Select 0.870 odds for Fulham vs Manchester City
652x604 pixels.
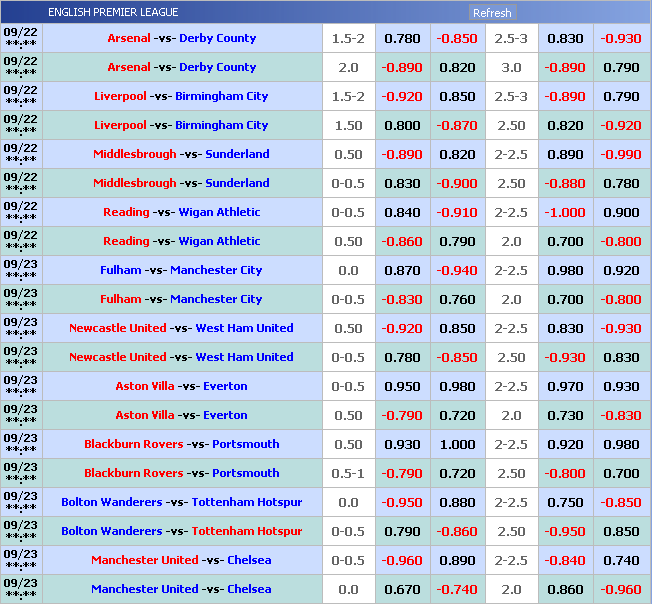tap(402, 270)
